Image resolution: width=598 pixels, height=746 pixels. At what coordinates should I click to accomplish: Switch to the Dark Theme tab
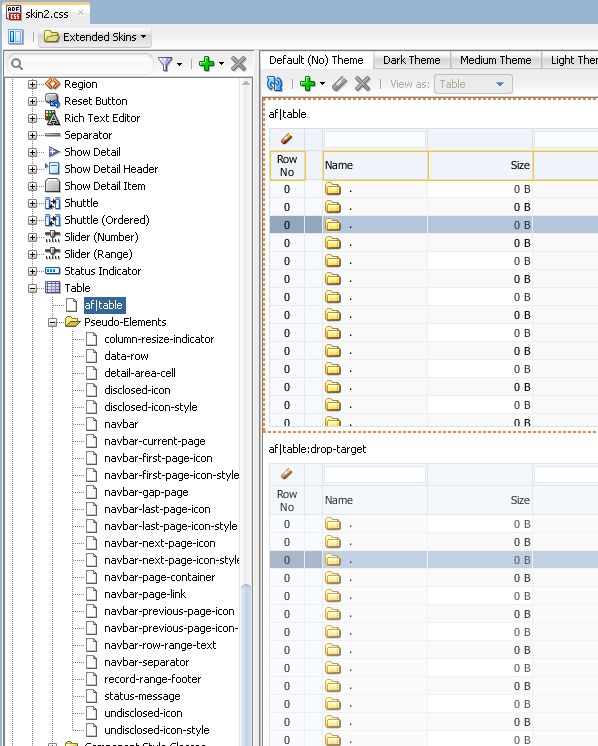[412, 60]
